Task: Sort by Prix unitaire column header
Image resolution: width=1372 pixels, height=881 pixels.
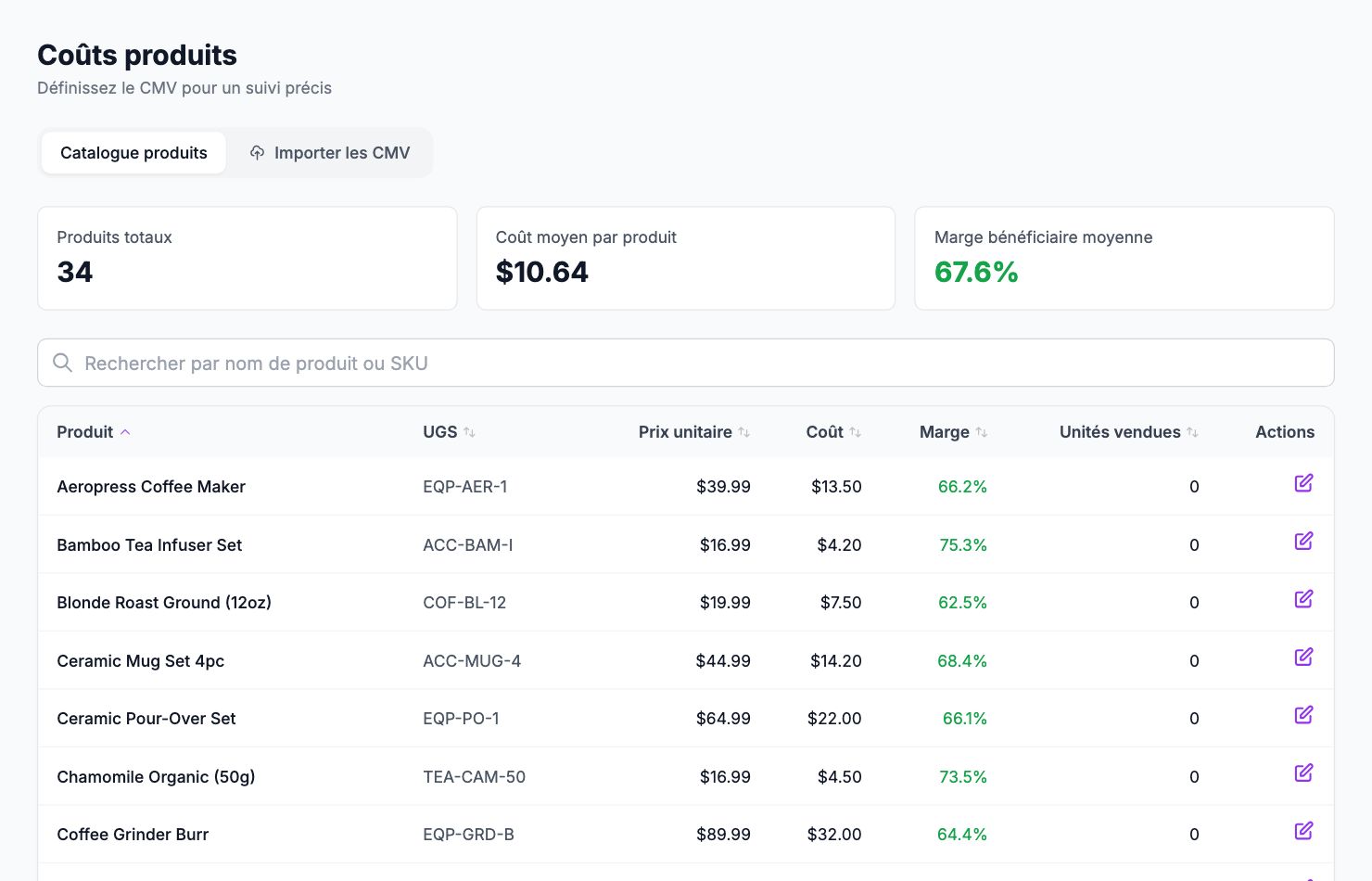Action: [x=694, y=432]
